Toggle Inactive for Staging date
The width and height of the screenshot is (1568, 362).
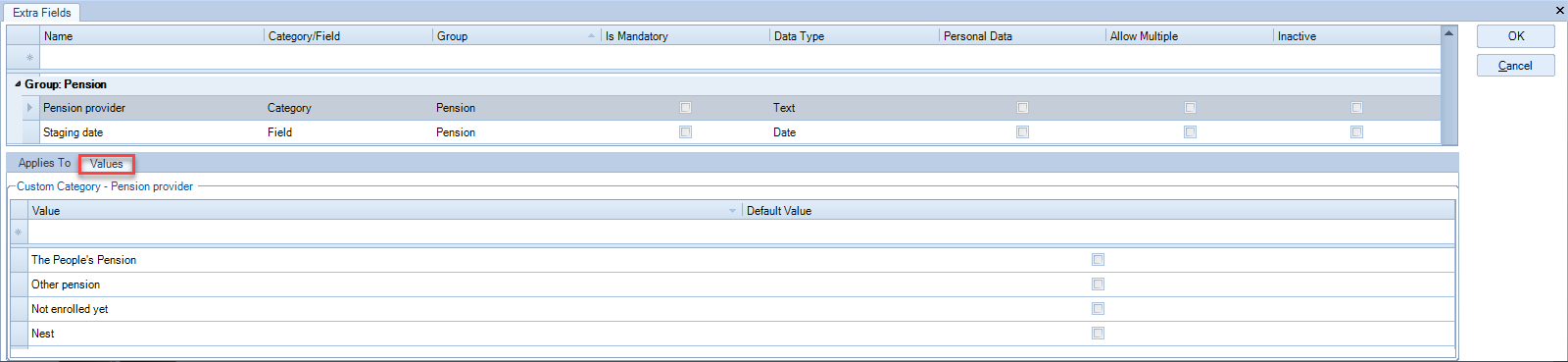pyautogui.click(x=1357, y=132)
